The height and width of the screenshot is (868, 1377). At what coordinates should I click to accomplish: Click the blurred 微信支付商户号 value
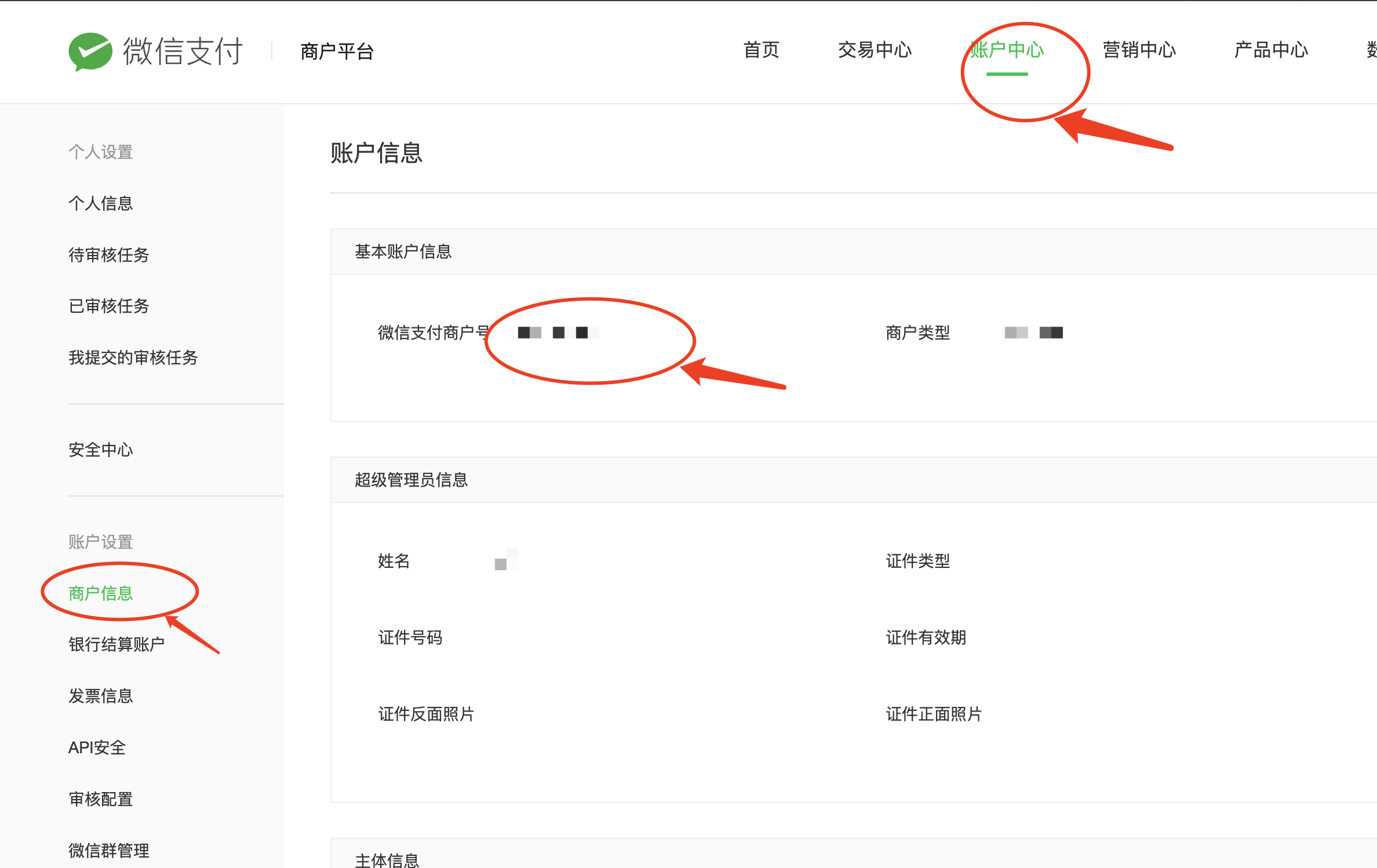pyautogui.click(x=553, y=333)
